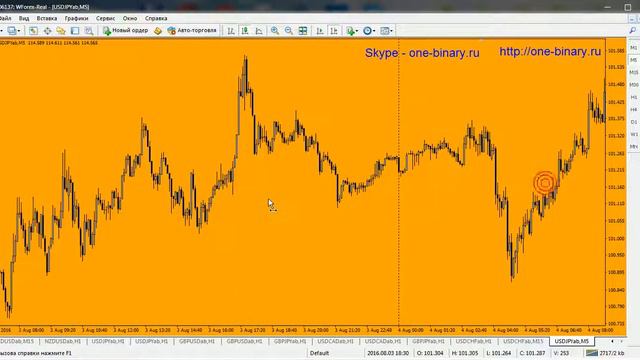Click the H: 101.305 status value
Image resolution: width=640 pixels, height=360 pixels.
click(x=465, y=353)
